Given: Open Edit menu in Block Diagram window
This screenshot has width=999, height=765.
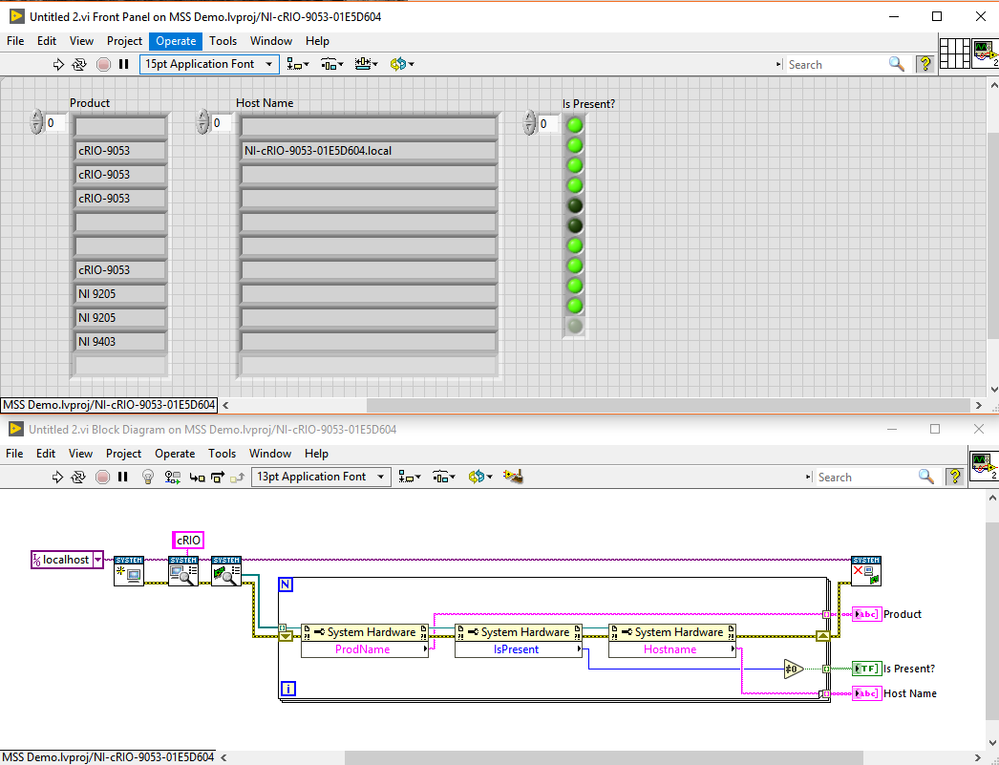Looking at the screenshot, I should [x=45, y=454].
